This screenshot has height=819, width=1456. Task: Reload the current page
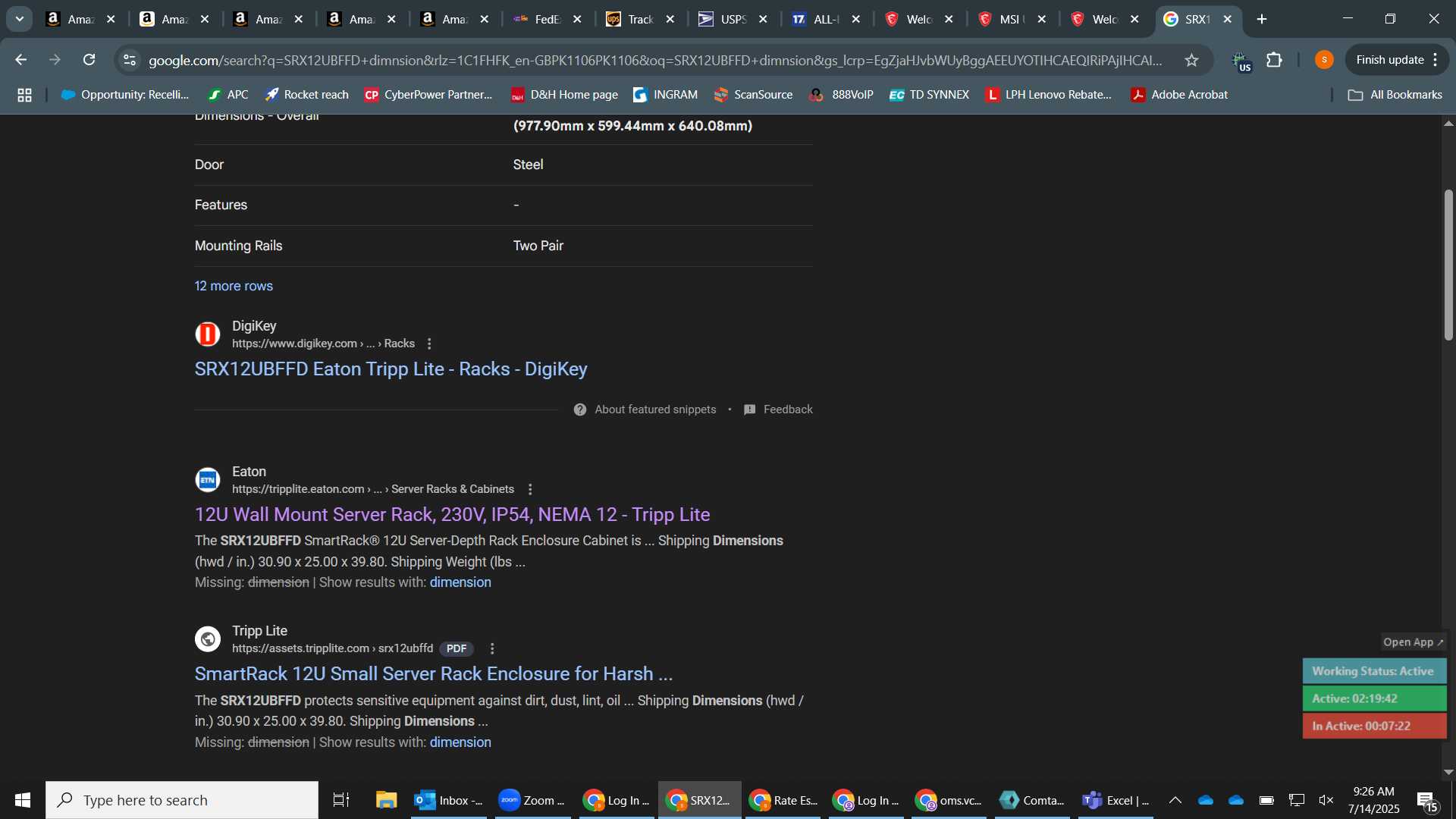point(89,60)
